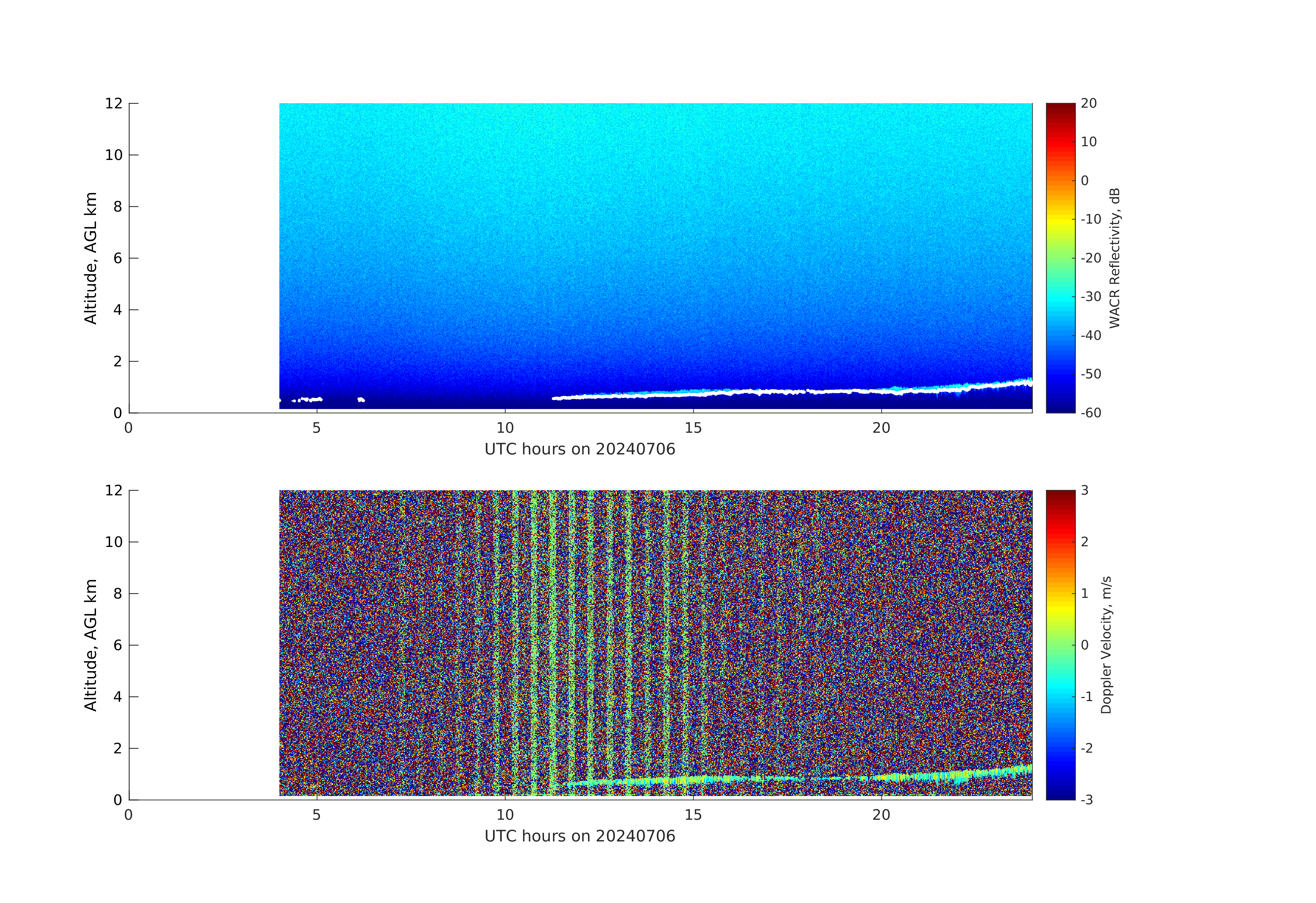Viewport: 1316px width, 903px height.
Task: Click the top plot's Altitude axis label
Action: pos(90,258)
